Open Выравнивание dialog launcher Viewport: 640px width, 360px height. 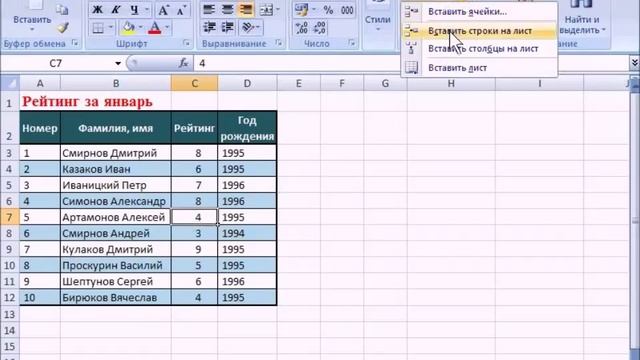(279, 43)
